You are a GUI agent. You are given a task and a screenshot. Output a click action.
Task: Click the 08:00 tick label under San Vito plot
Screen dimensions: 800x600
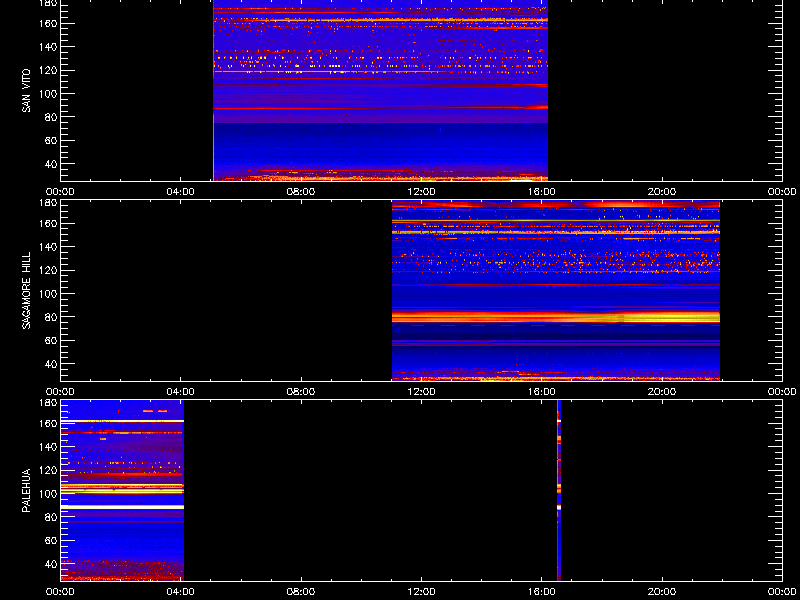[x=301, y=192]
